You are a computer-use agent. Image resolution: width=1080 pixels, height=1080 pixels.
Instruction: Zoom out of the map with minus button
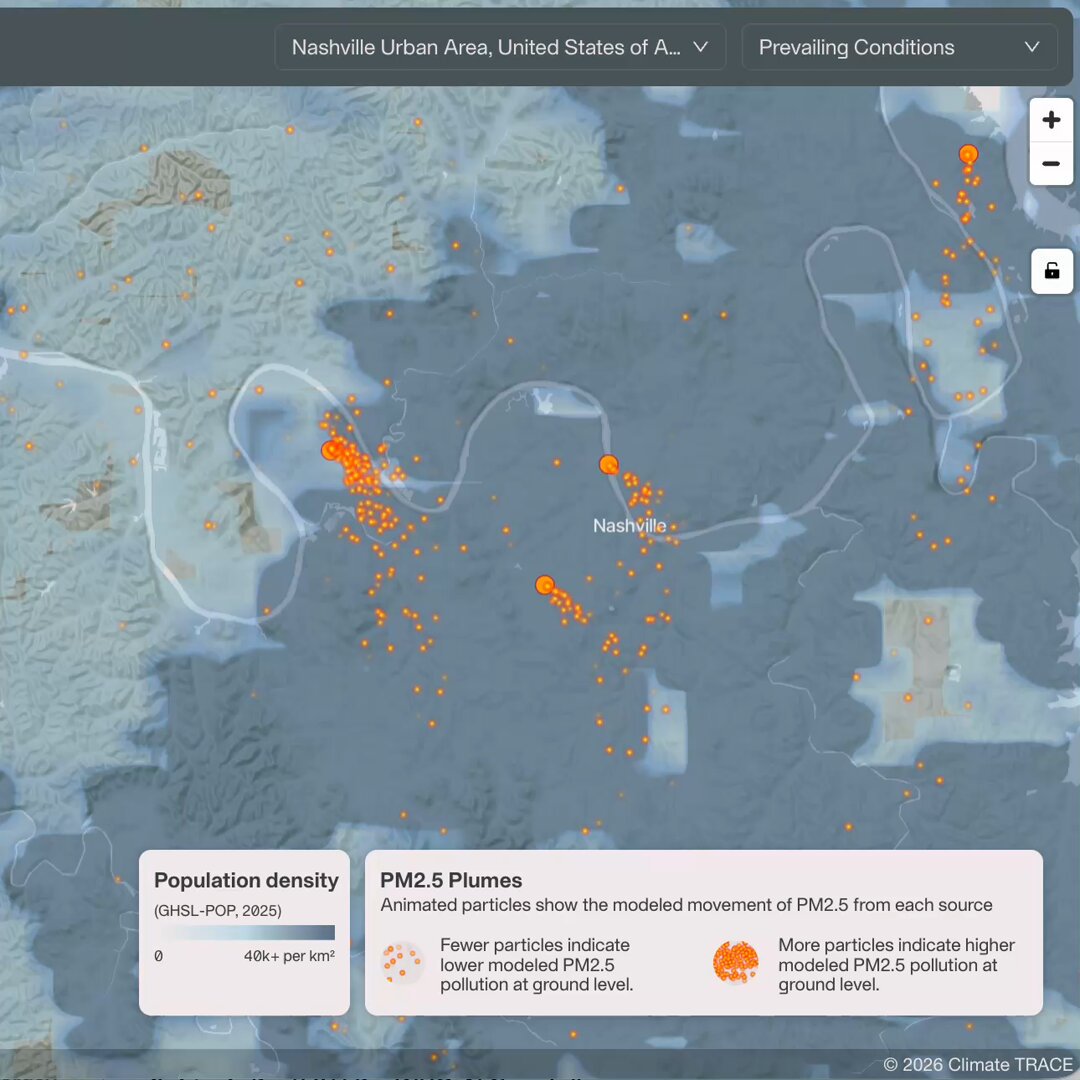[x=1051, y=164]
